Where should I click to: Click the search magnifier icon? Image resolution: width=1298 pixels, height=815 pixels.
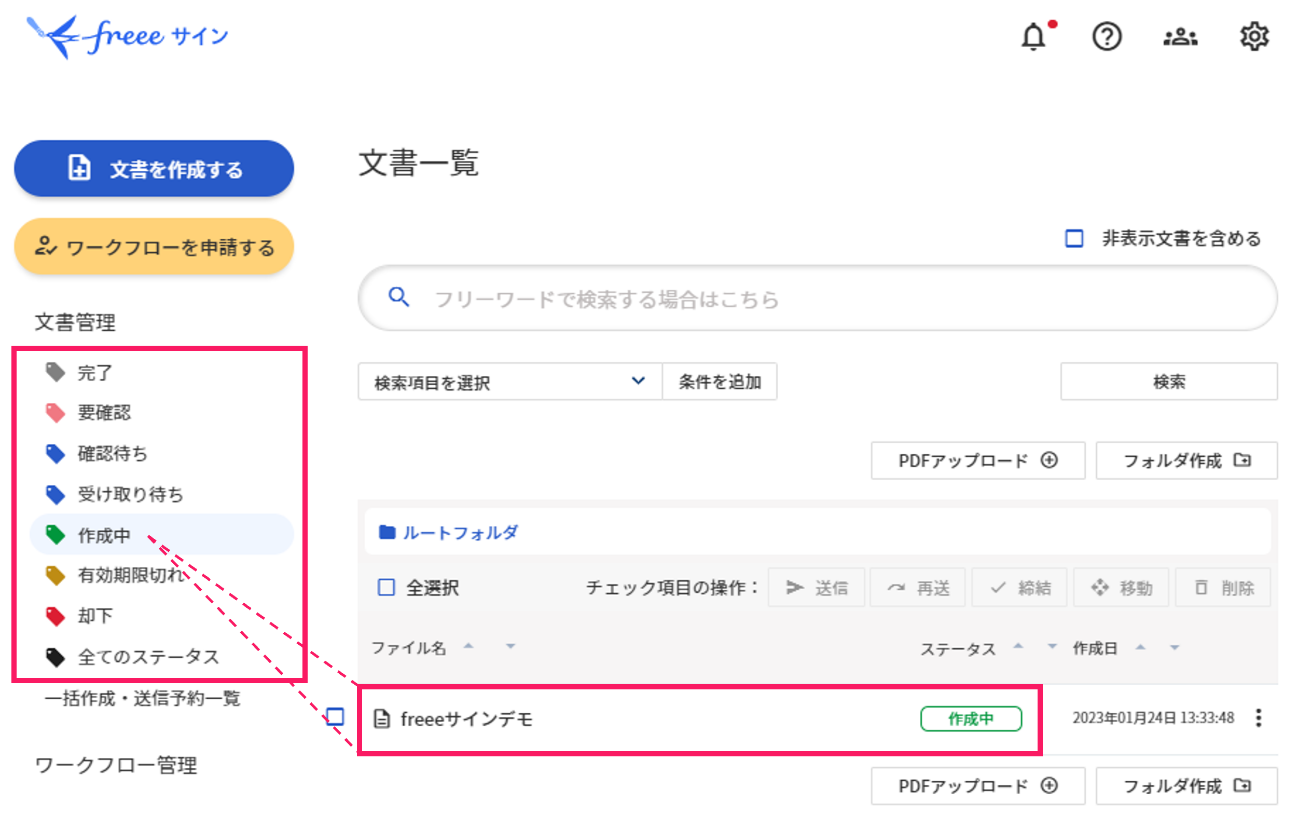click(399, 297)
